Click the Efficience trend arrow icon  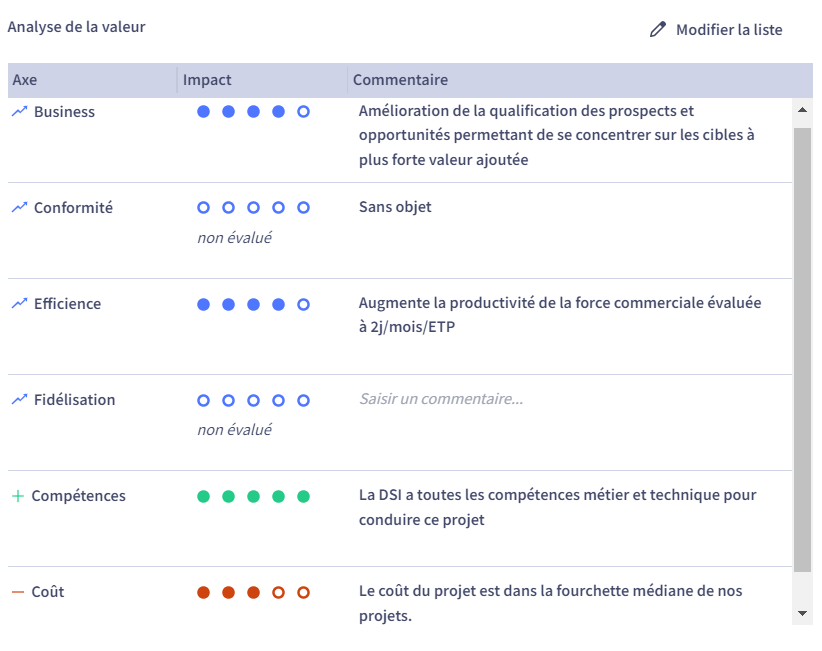click(19, 303)
